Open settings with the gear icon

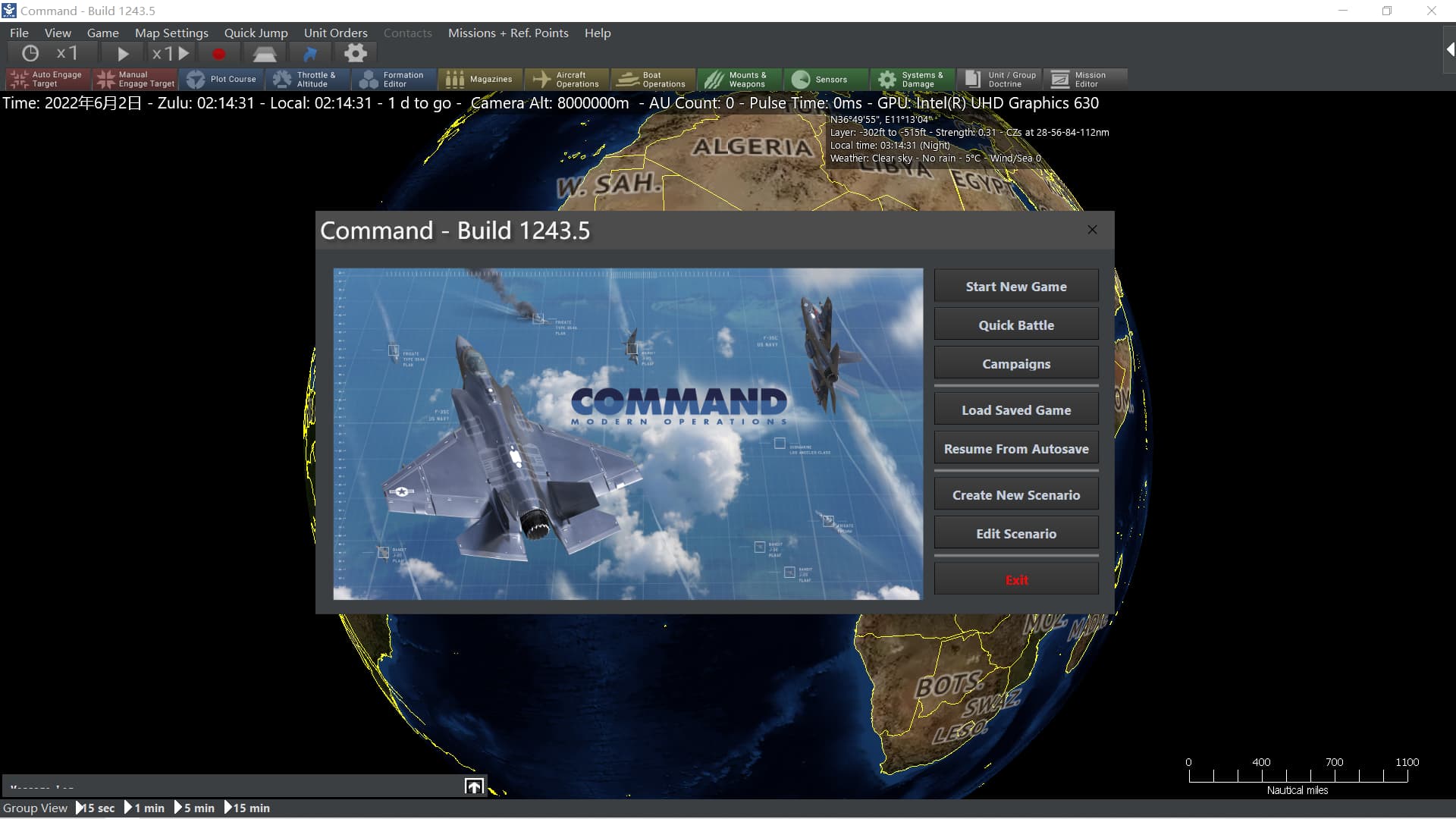(x=355, y=53)
